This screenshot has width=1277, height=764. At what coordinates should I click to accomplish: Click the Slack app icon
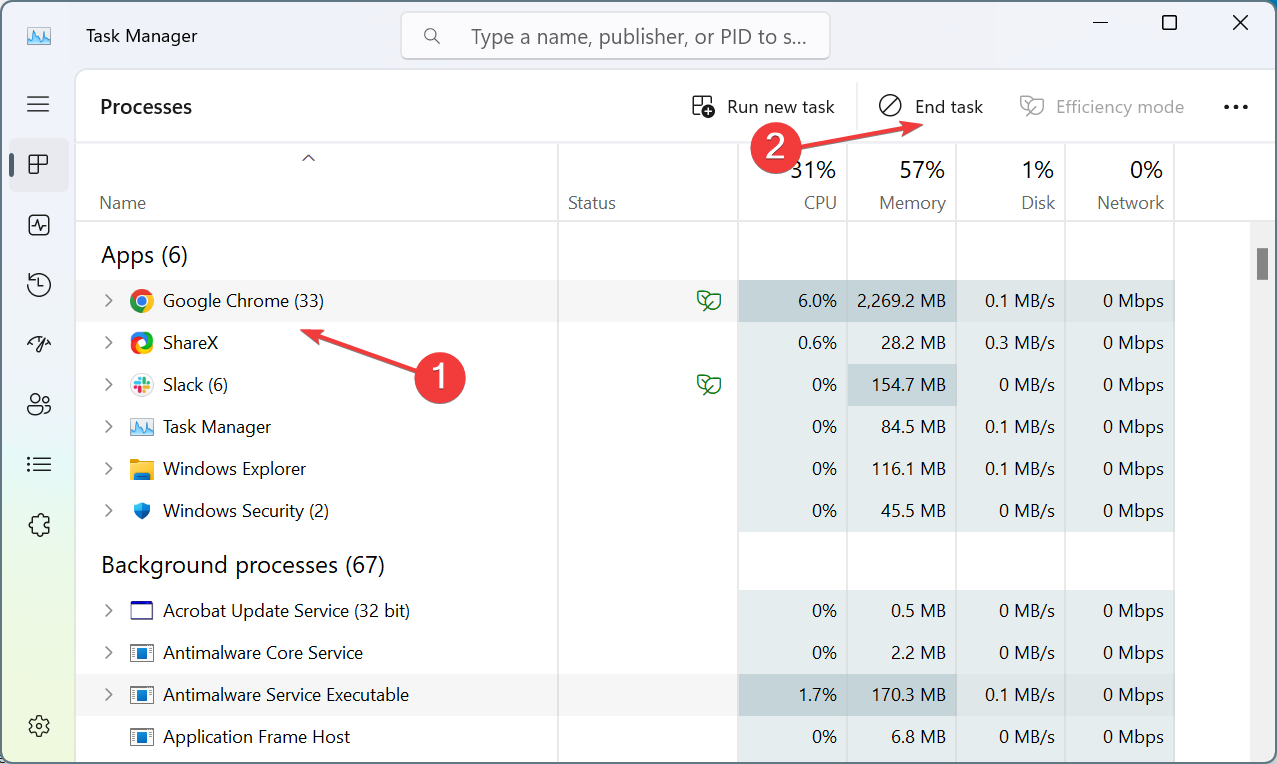142,385
